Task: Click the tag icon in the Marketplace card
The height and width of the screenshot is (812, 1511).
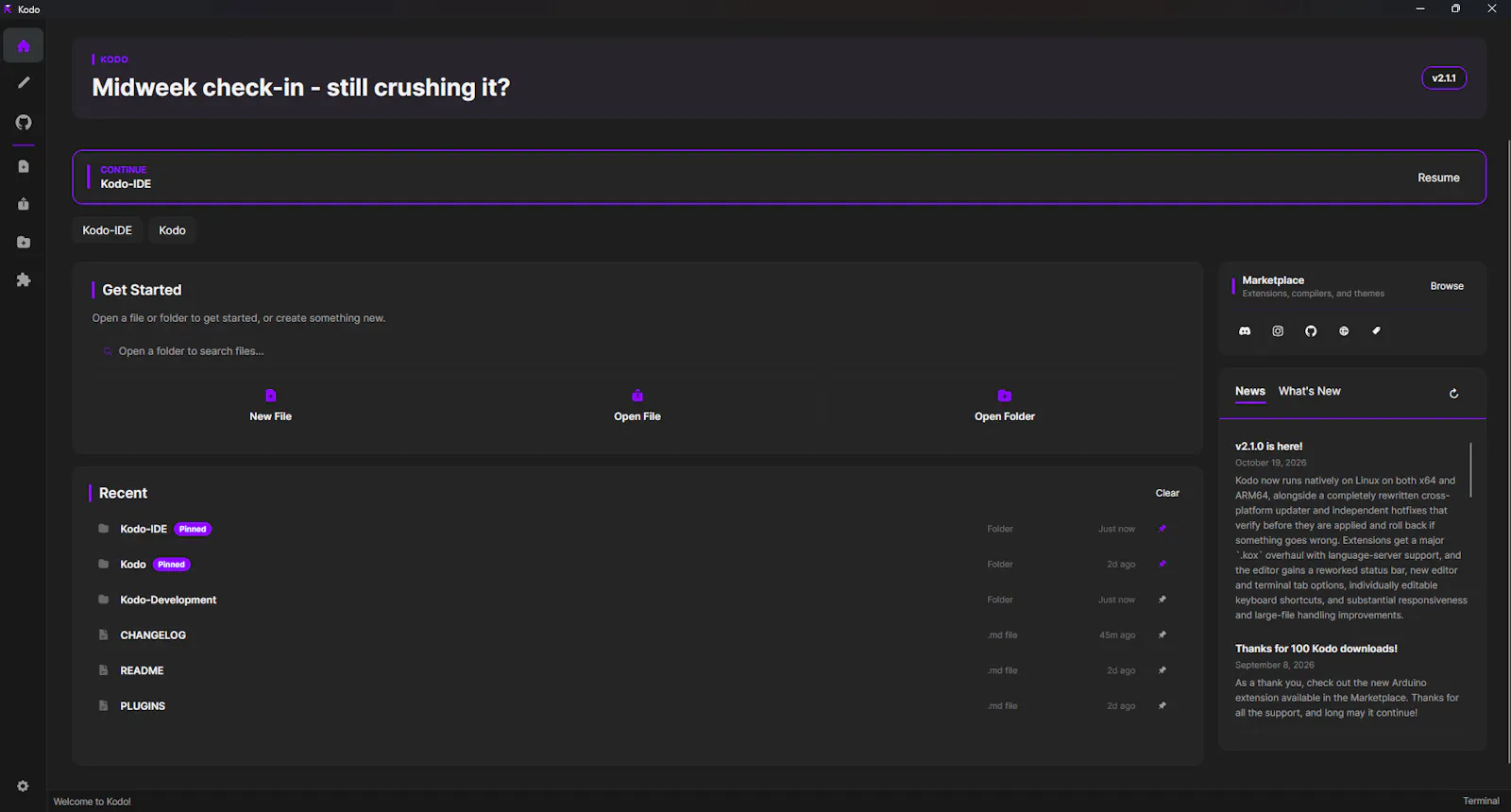Action: [x=1376, y=331]
